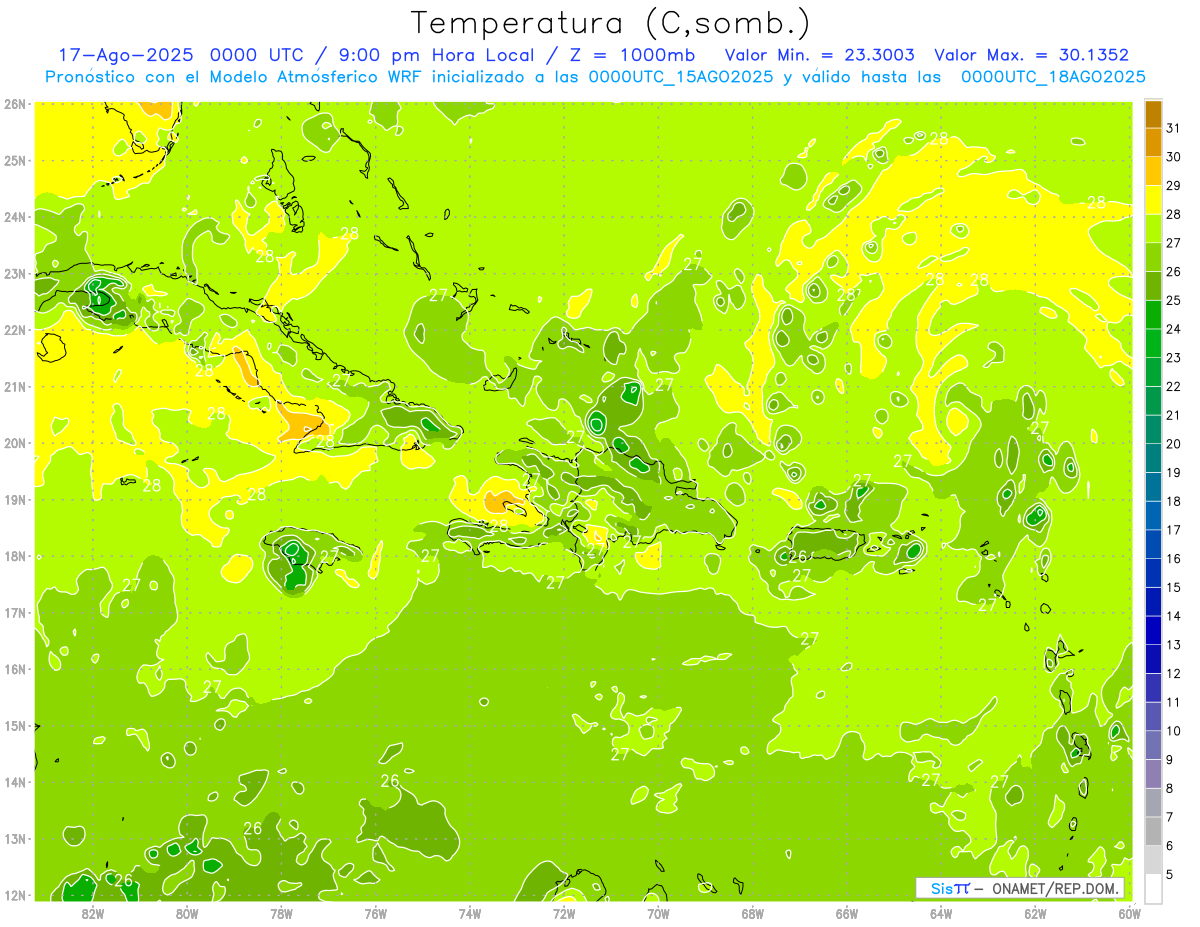1200x927 pixels.
Task: Click the gray legend swatch between 6 and 7
Action: click(1153, 831)
